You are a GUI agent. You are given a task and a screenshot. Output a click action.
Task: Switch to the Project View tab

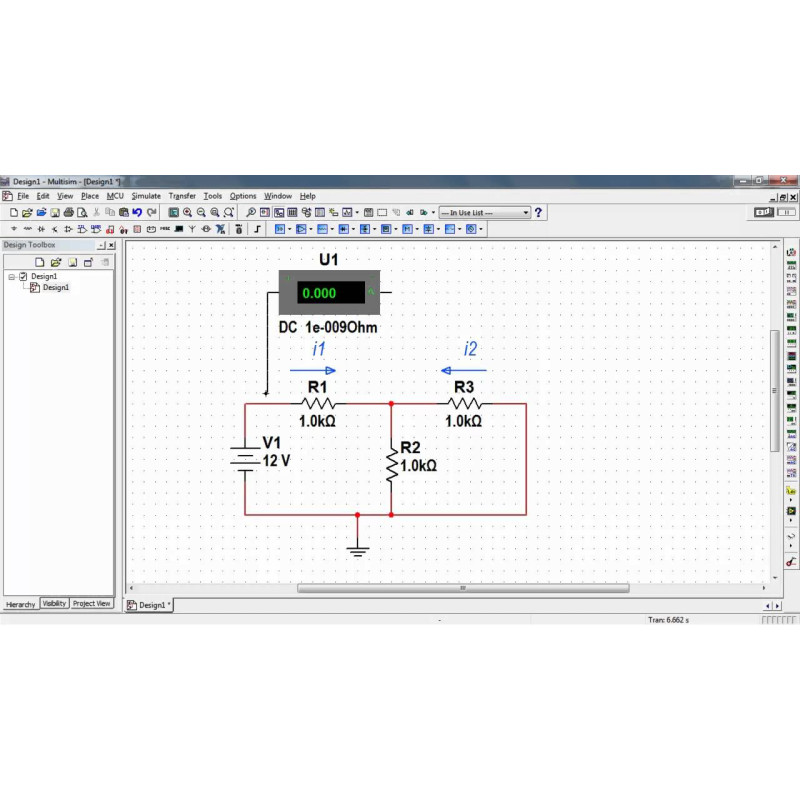click(x=91, y=604)
